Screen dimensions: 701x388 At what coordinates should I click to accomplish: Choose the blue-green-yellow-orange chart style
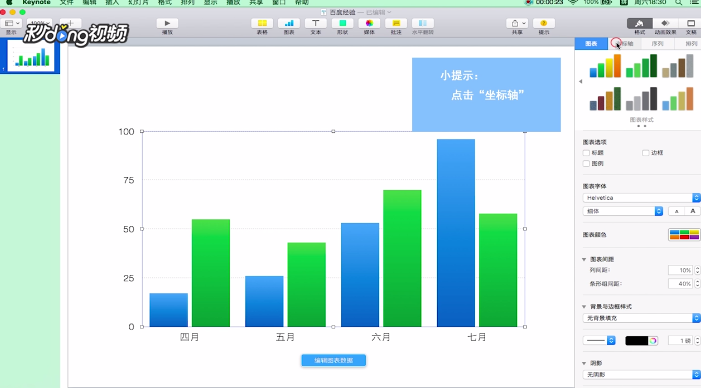[605, 66]
